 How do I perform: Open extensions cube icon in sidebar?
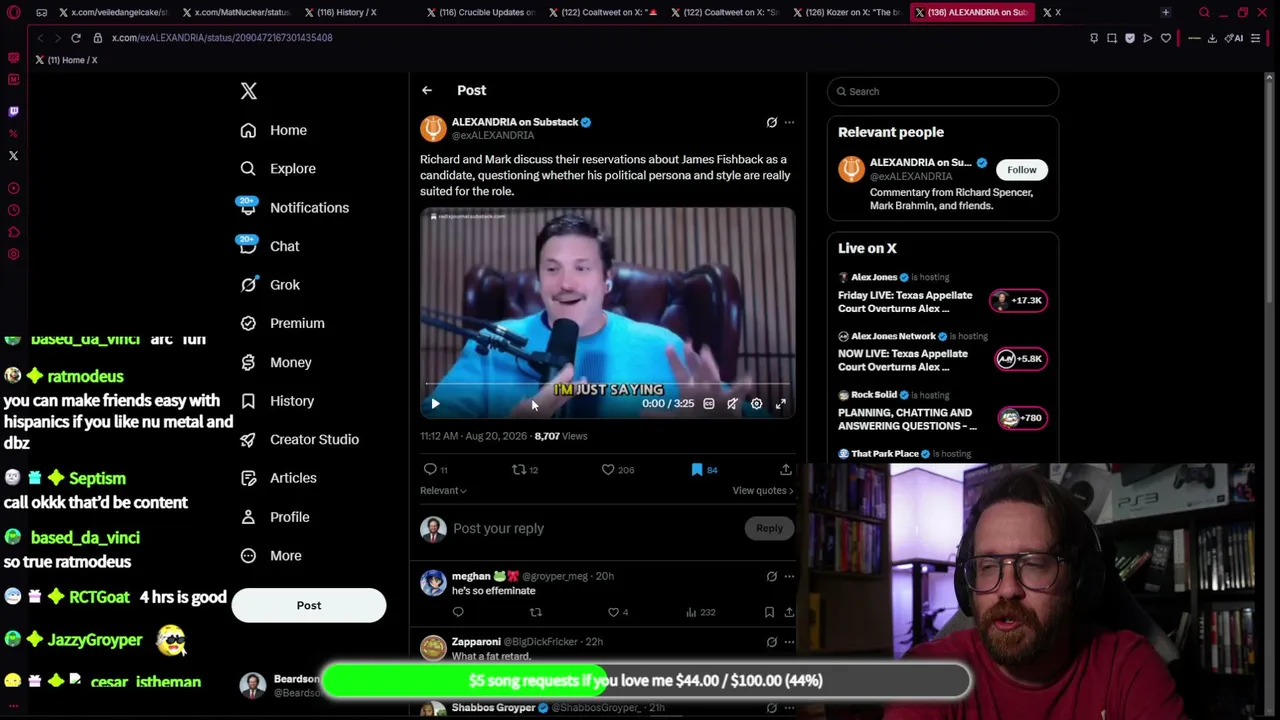point(13,232)
